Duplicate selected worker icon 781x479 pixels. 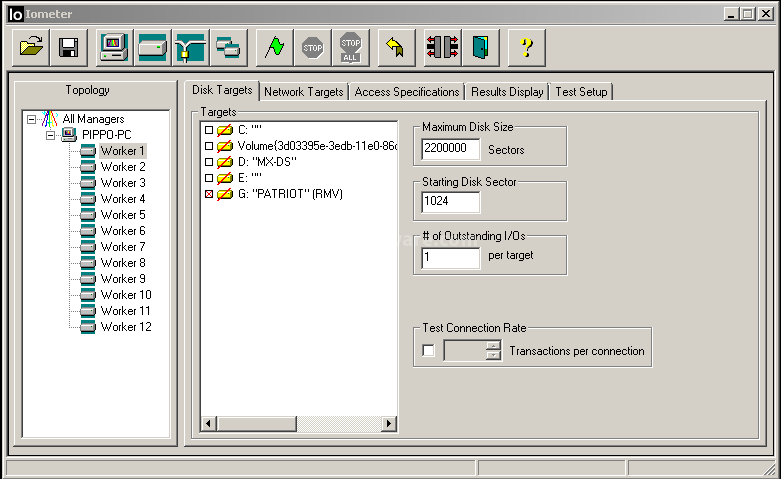tap(229, 48)
